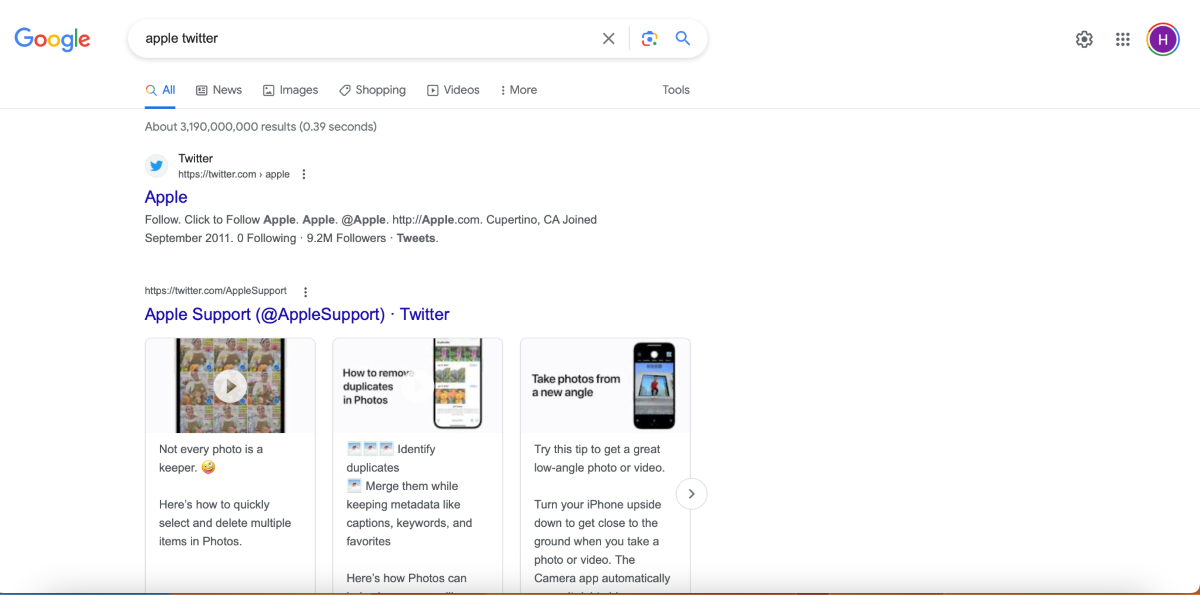Open the Settings gear icon
Viewport: 1200px width, 595px height.
coord(1084,39)
